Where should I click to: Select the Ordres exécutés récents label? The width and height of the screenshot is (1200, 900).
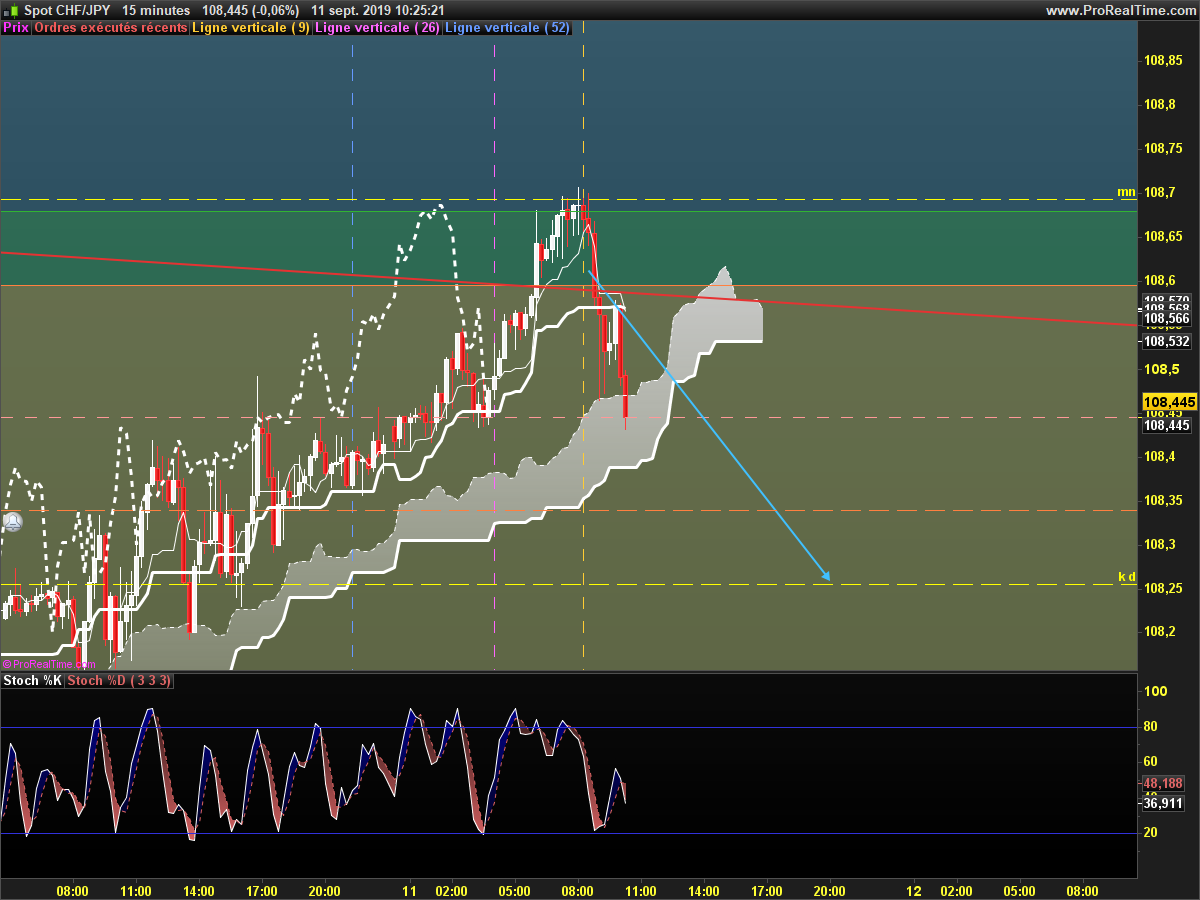(x=110, y=28)
